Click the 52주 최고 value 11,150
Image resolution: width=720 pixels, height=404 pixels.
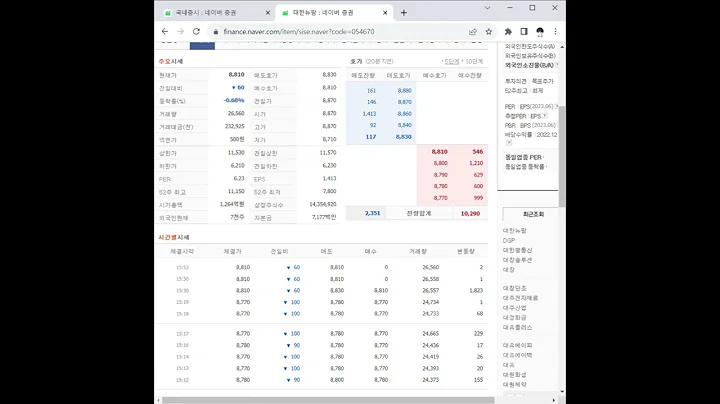[x=236, y=191]
